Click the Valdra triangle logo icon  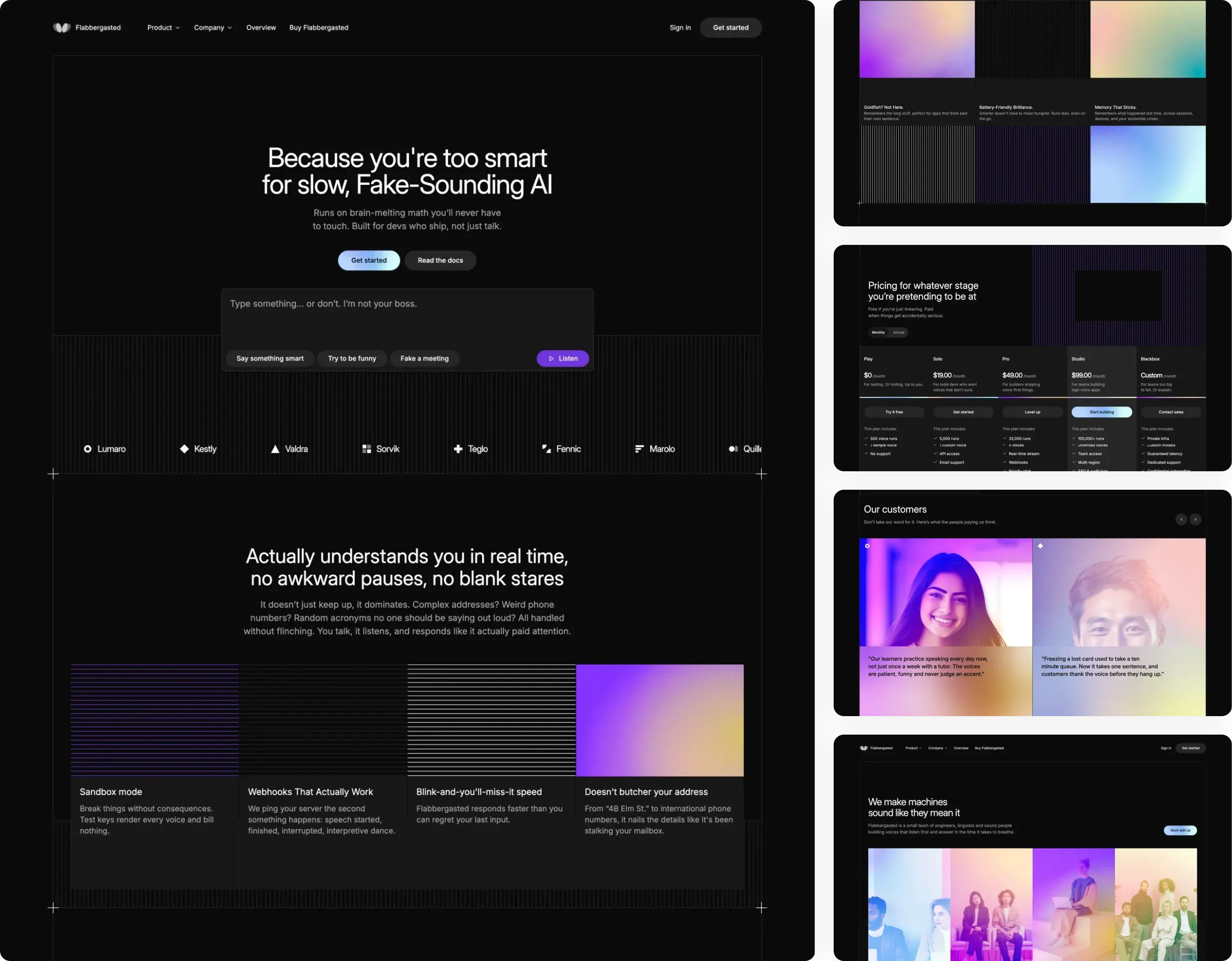(275, 449)
